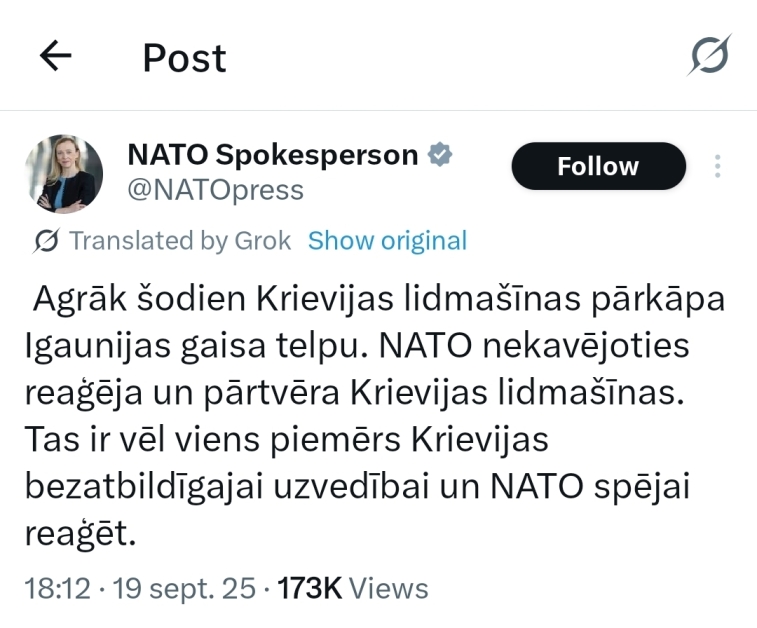Click the "Post" header title
Image resolution: width=757 pixels, height=628 pixels.
pos(184,58)
